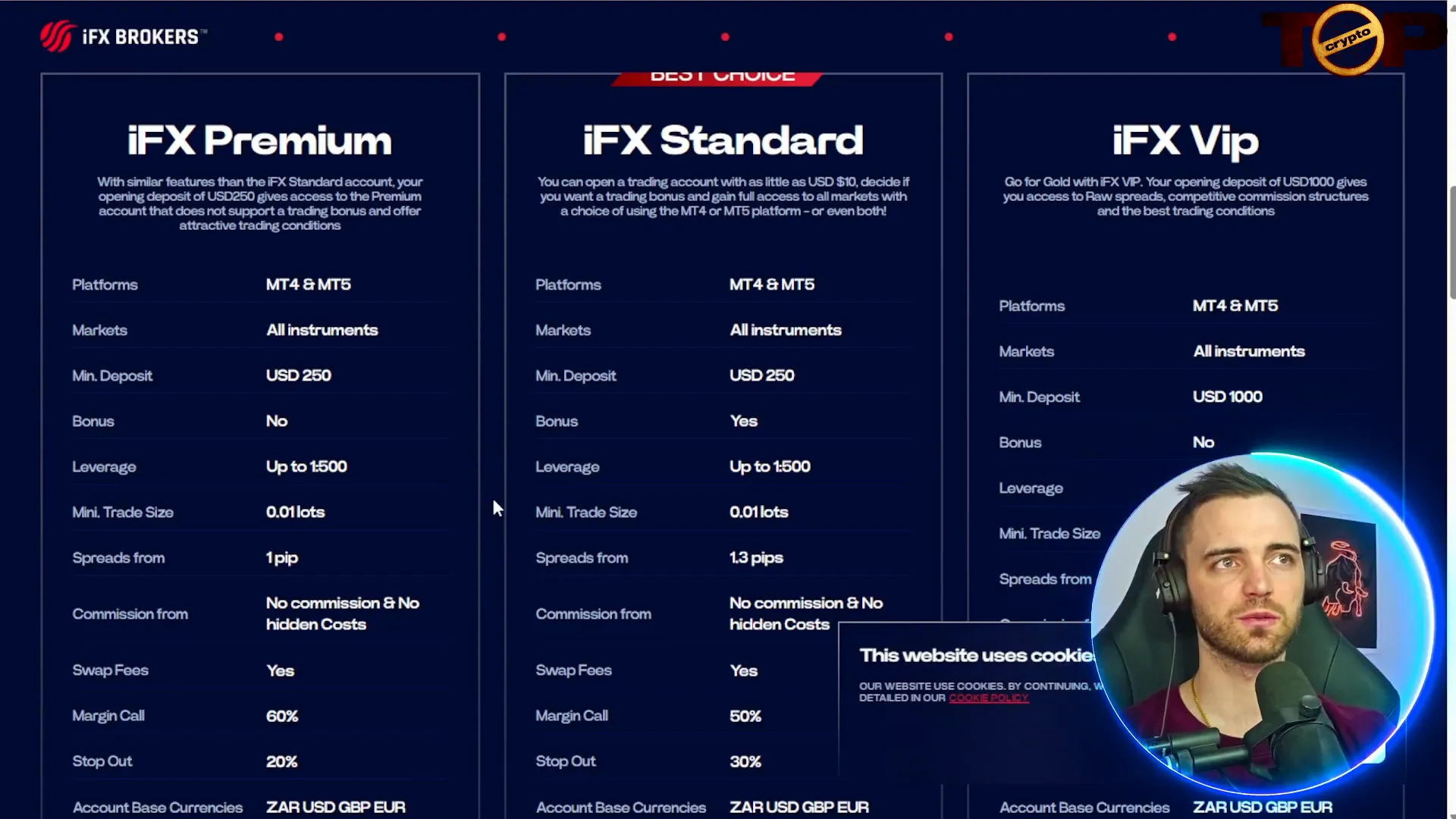Viewport: 1456px width, 819px height.
Task: Click the page vertical scrollbar
Action: (x=1451, y=243)
